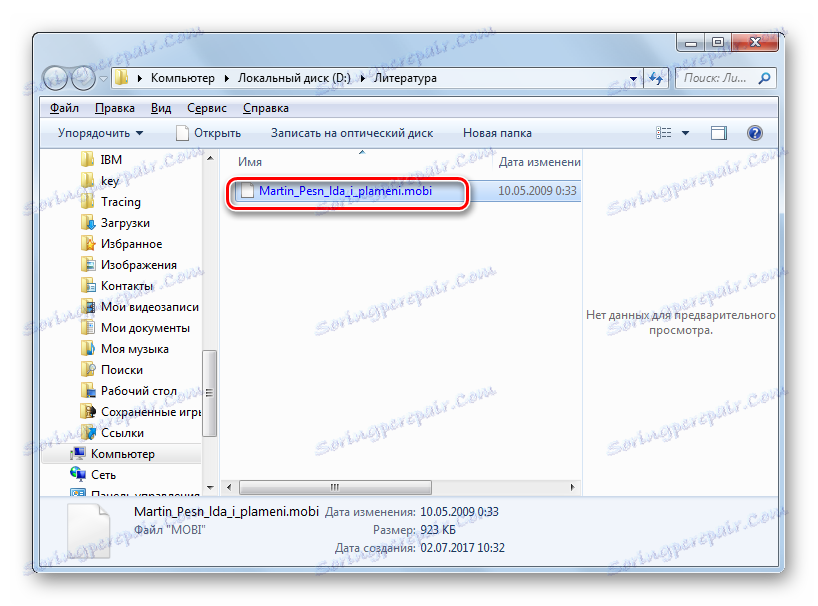Click the date cell 10.05.2009 0:33
Viewport: 818px width, 606px height.
coord(537,191)
